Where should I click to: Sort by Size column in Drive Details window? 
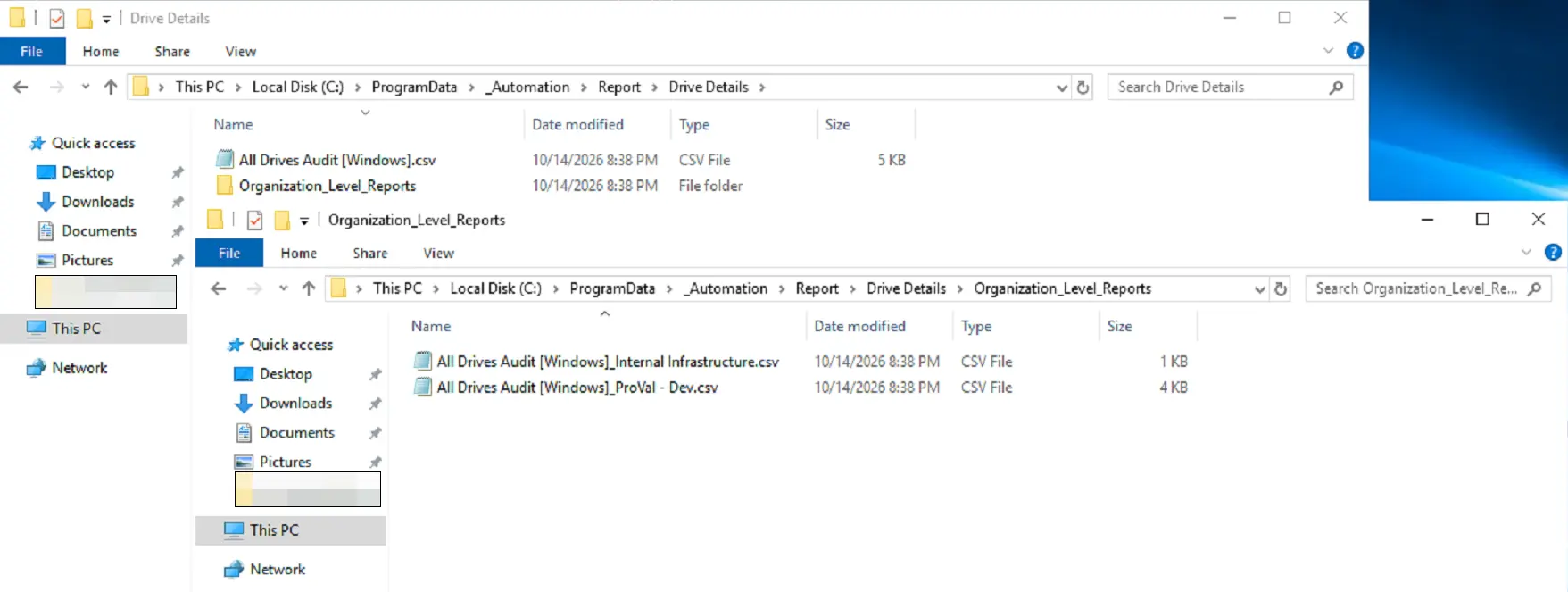tap(838, 125)
